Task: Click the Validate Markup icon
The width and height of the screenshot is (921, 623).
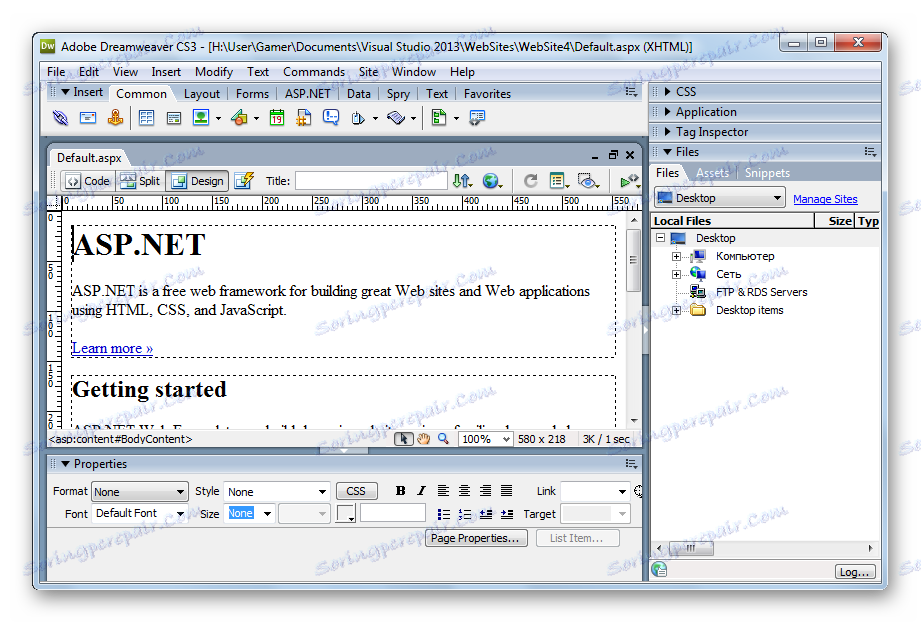Action: [x=628, y=181]
